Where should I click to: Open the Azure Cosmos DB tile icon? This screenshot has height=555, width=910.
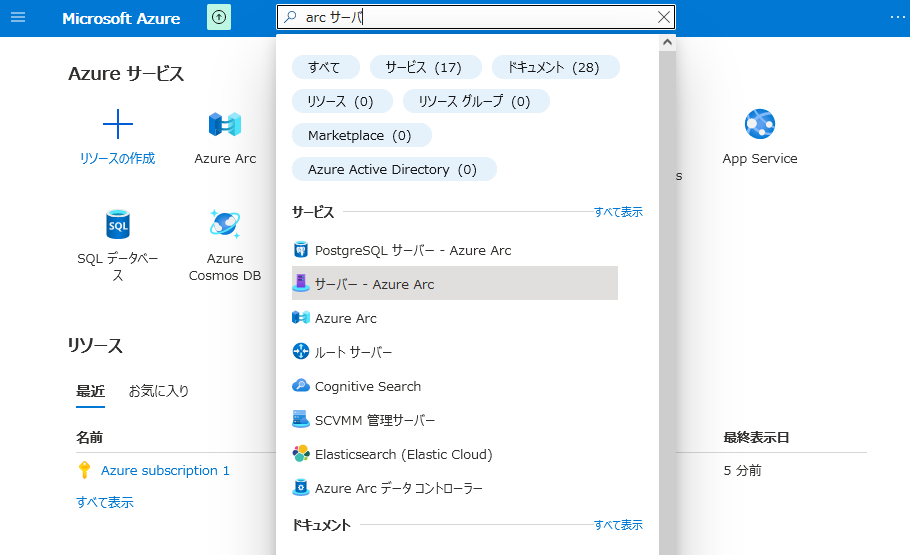pos(225,224)
